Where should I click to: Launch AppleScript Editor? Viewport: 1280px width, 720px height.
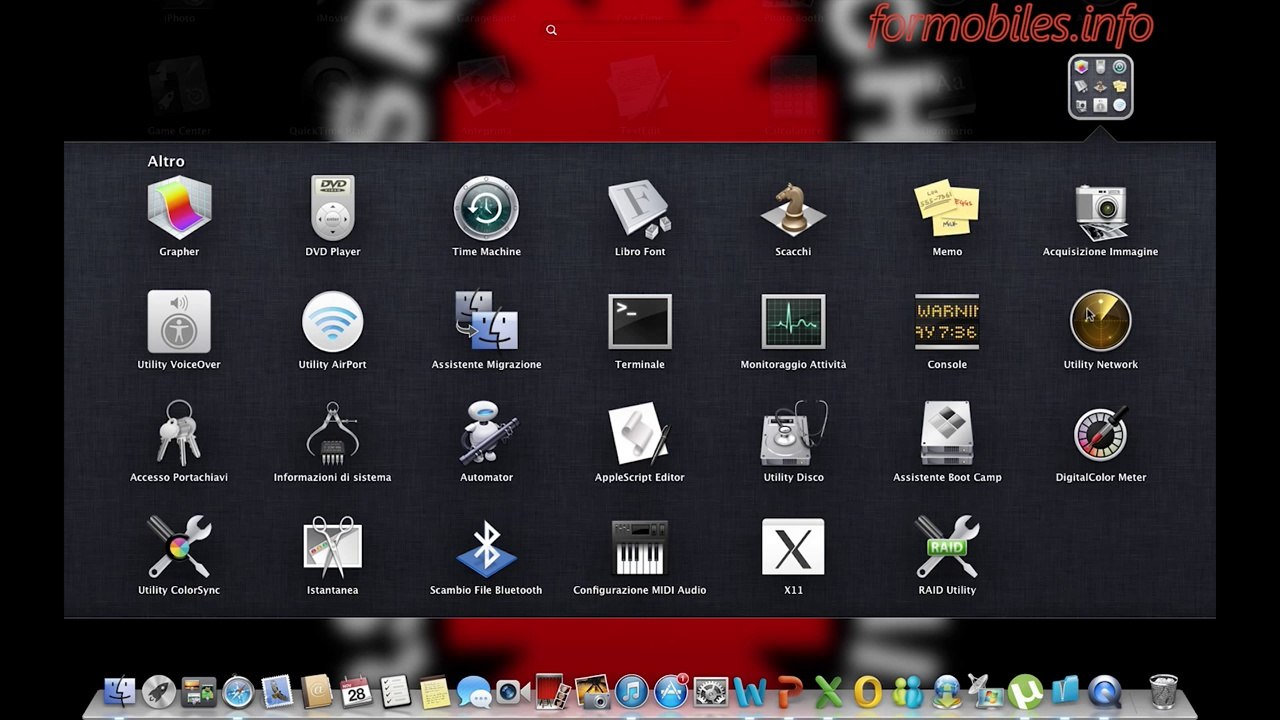click(640, 434)
